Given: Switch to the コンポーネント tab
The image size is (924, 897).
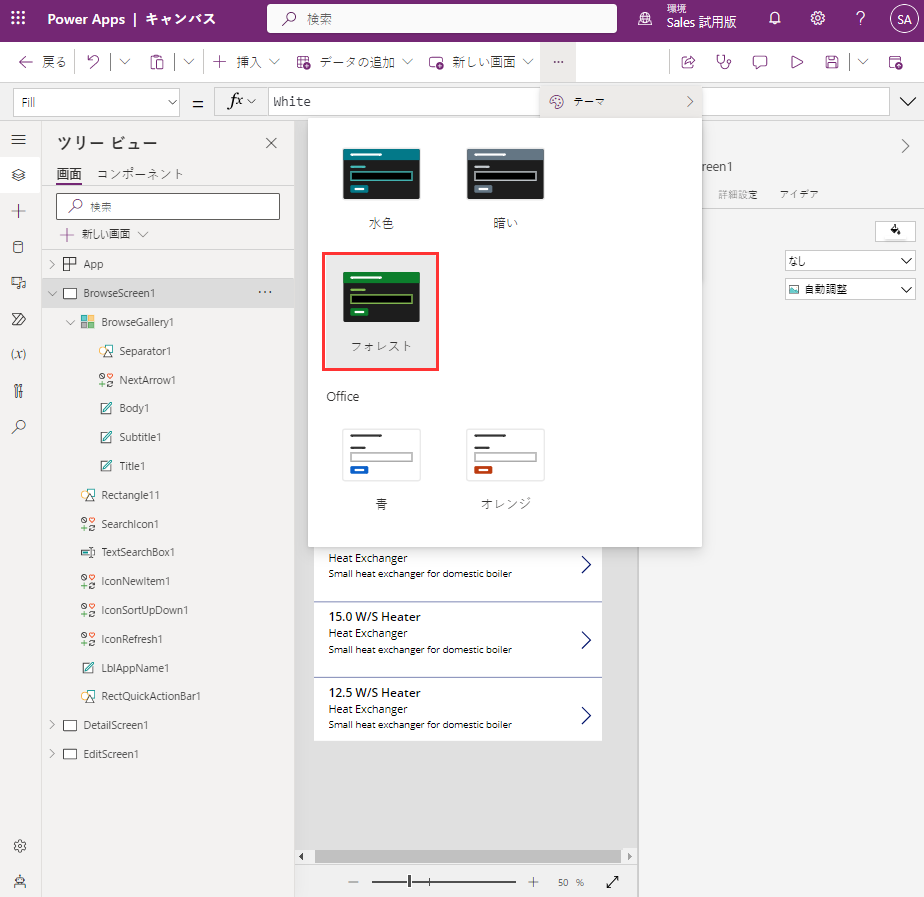Looking at the screenshot, I should coord(140,174).
